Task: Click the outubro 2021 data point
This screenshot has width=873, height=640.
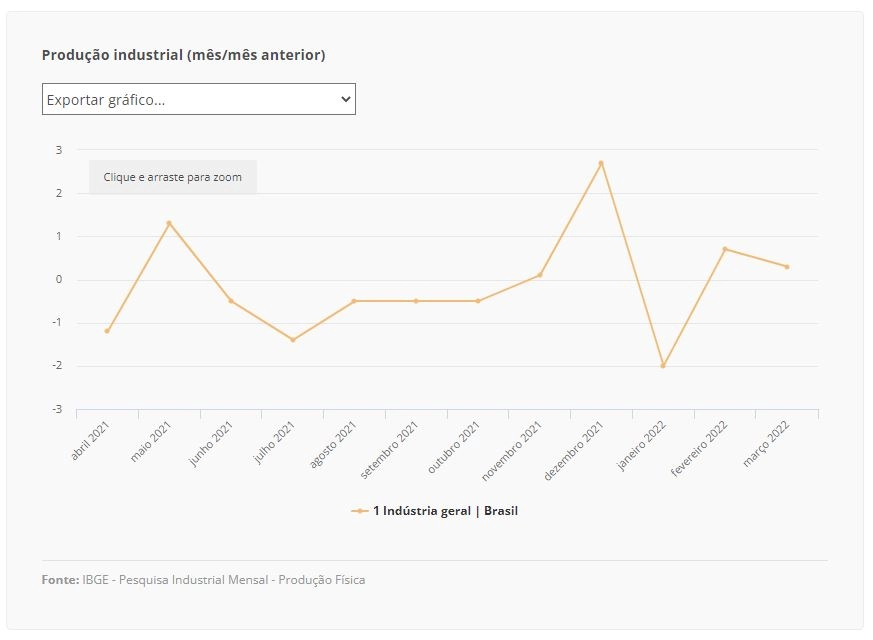Action: click(x=478, y=301)
